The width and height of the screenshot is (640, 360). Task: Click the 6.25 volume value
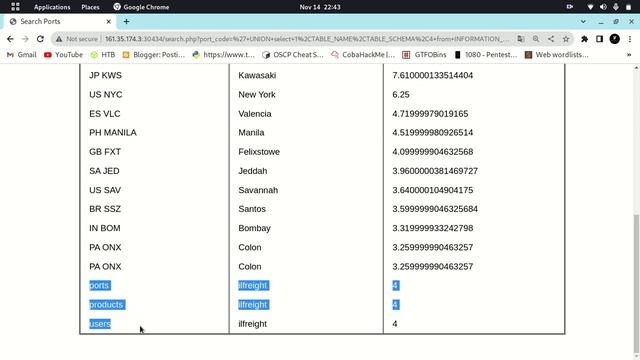pyautogui.click(x=401, y=95)
